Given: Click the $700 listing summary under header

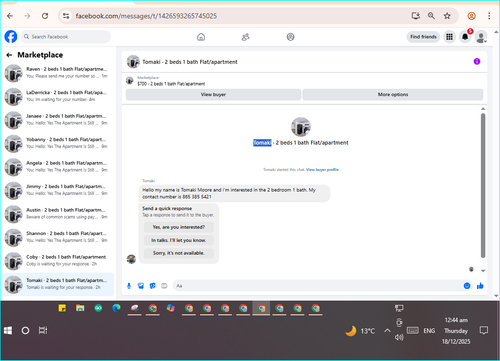Looking at the screenshot, I should point(171,84).
